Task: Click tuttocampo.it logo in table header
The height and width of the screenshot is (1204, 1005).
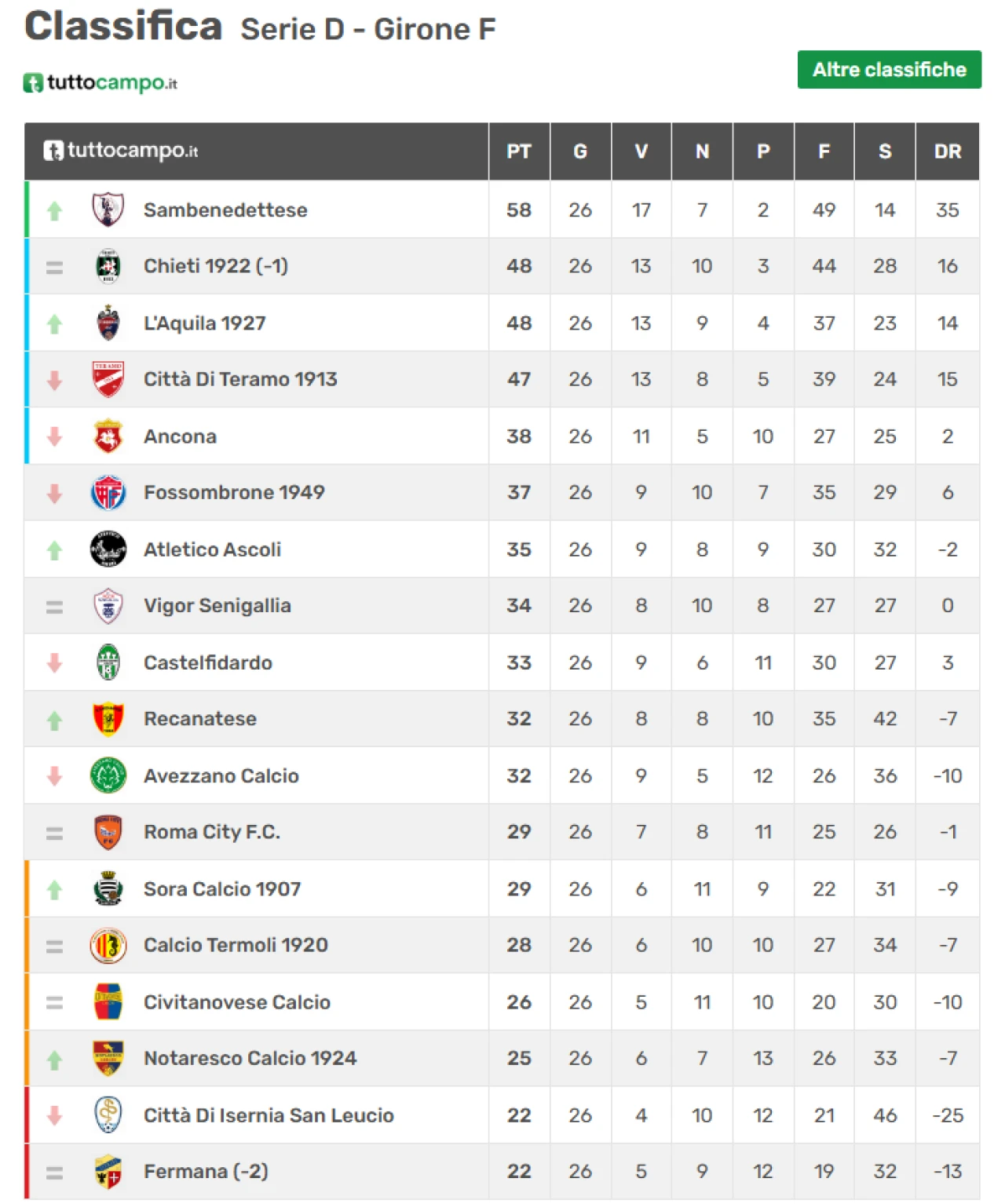Action: tap(121, 150)
